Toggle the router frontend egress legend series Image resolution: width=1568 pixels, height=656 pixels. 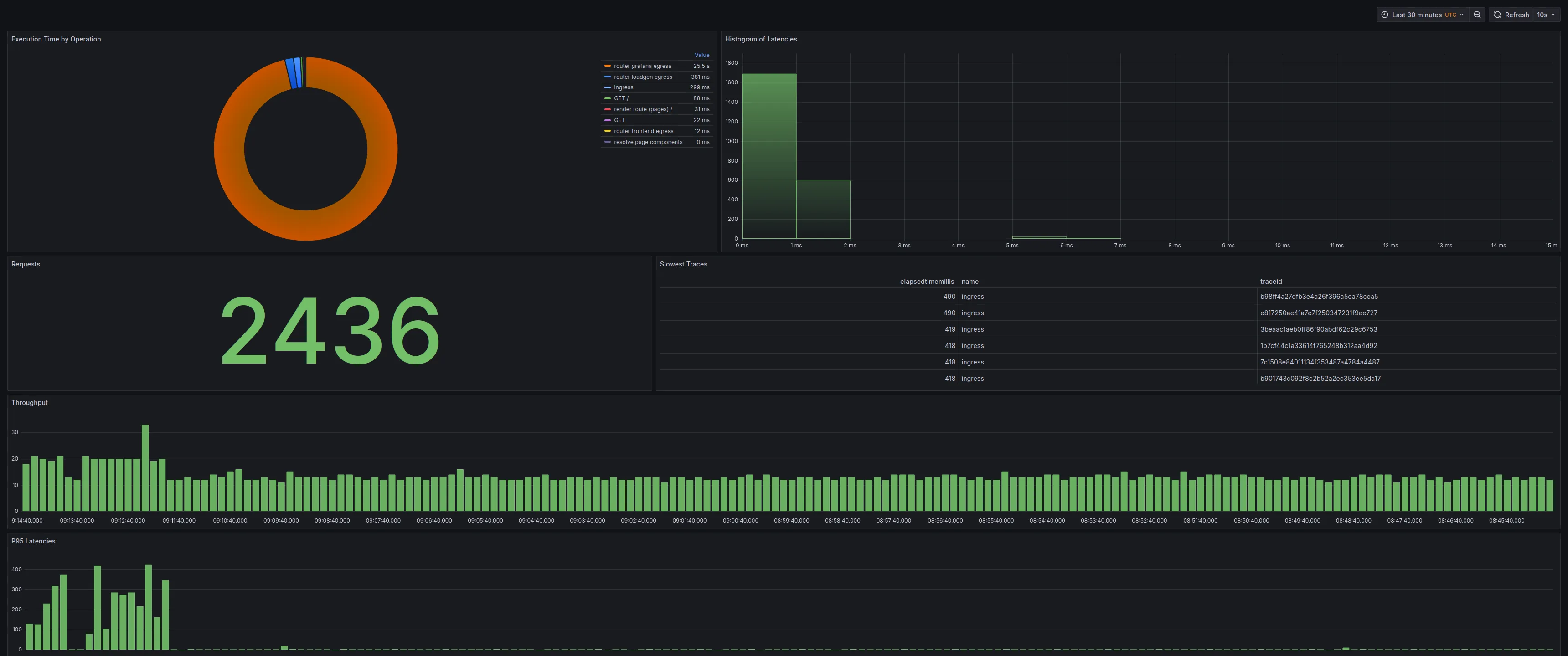point(644,132)
